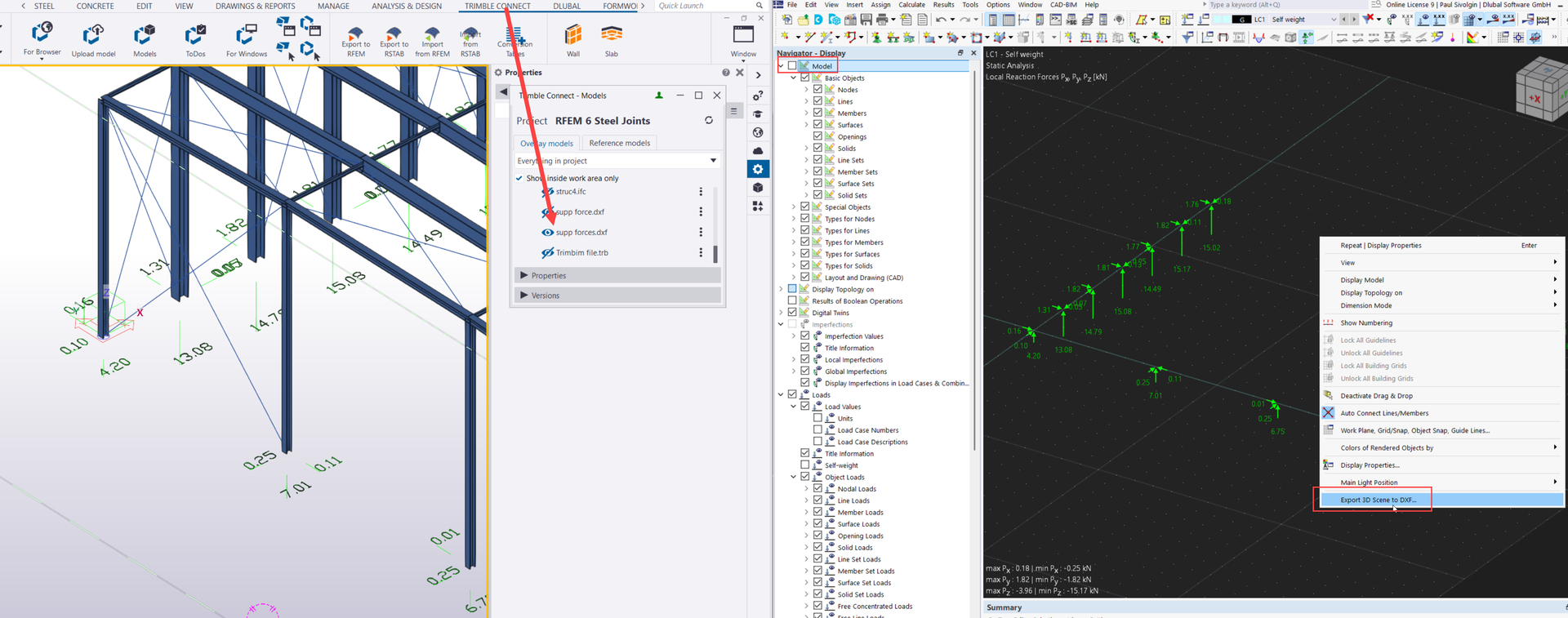Click the Quick Launch search field
This screenshot has height=618, width=1568.
704,6
